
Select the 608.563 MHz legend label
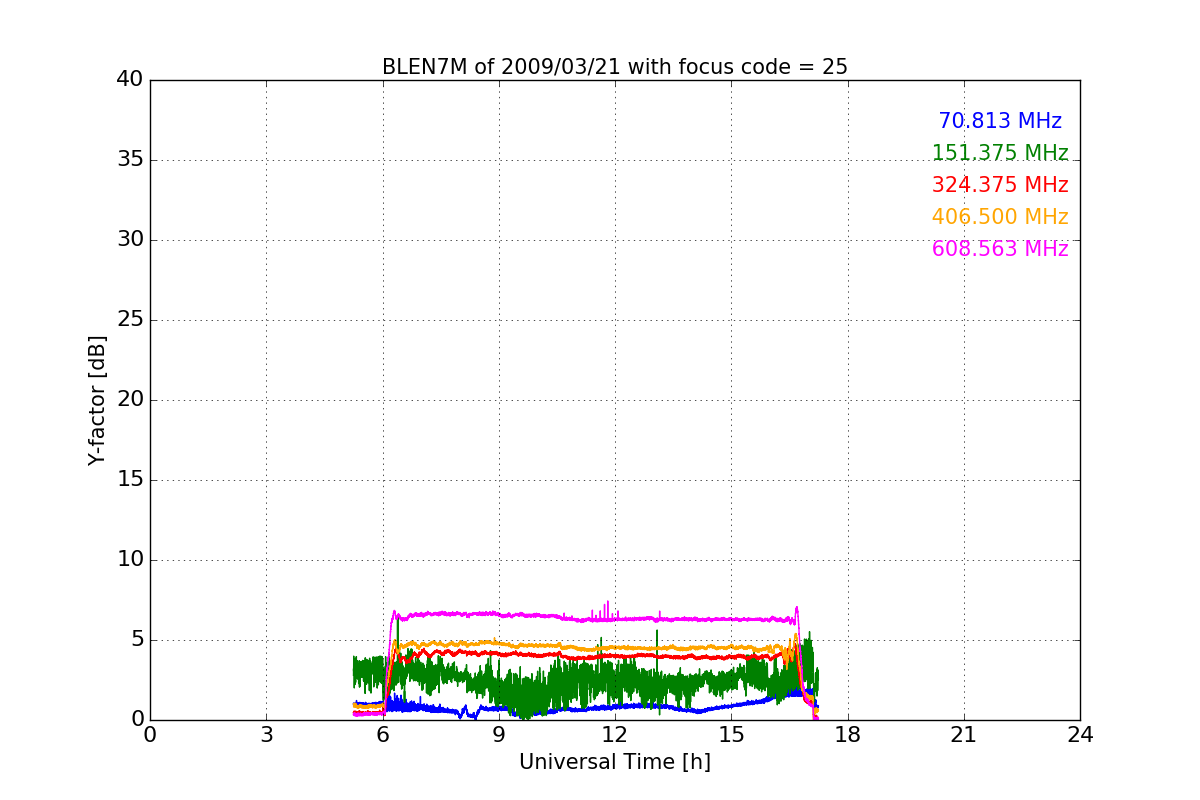point(1000,249)
